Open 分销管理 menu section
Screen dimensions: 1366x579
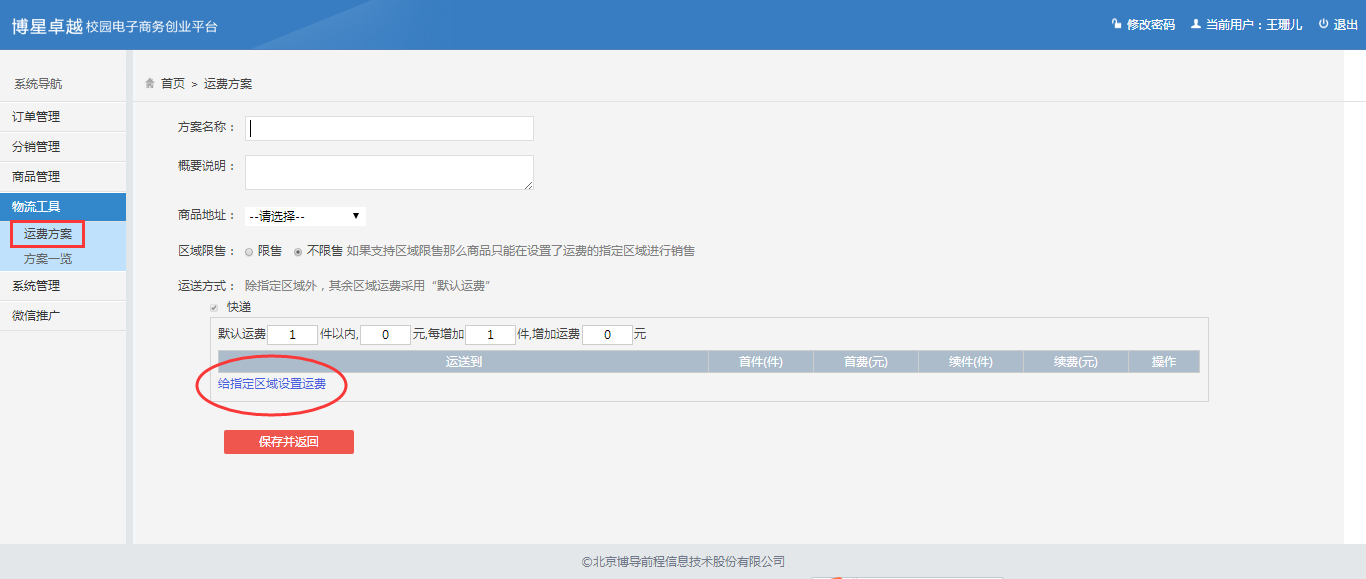[36, 147]
